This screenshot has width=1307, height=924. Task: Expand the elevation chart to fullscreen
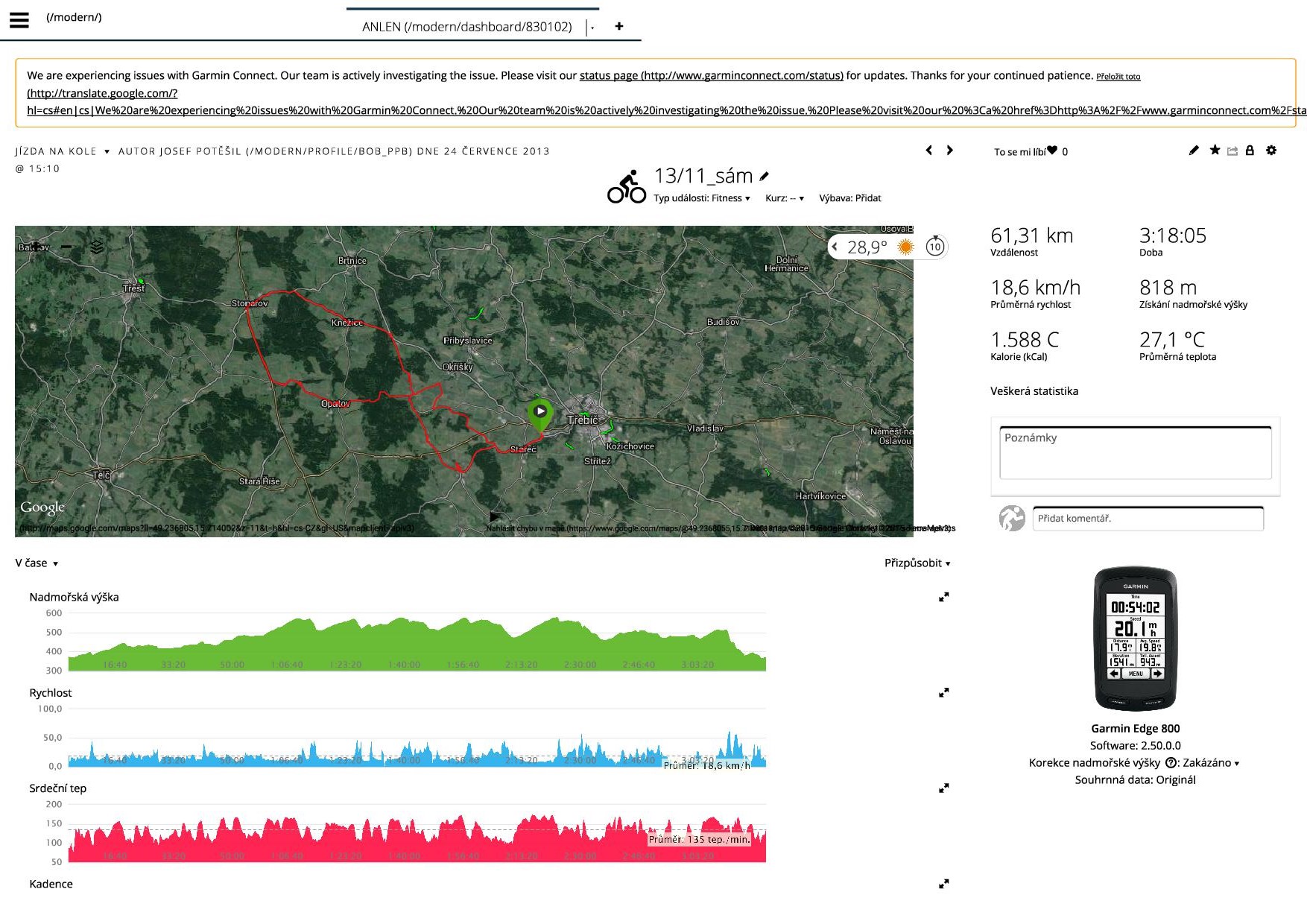[x=943, y=597]
